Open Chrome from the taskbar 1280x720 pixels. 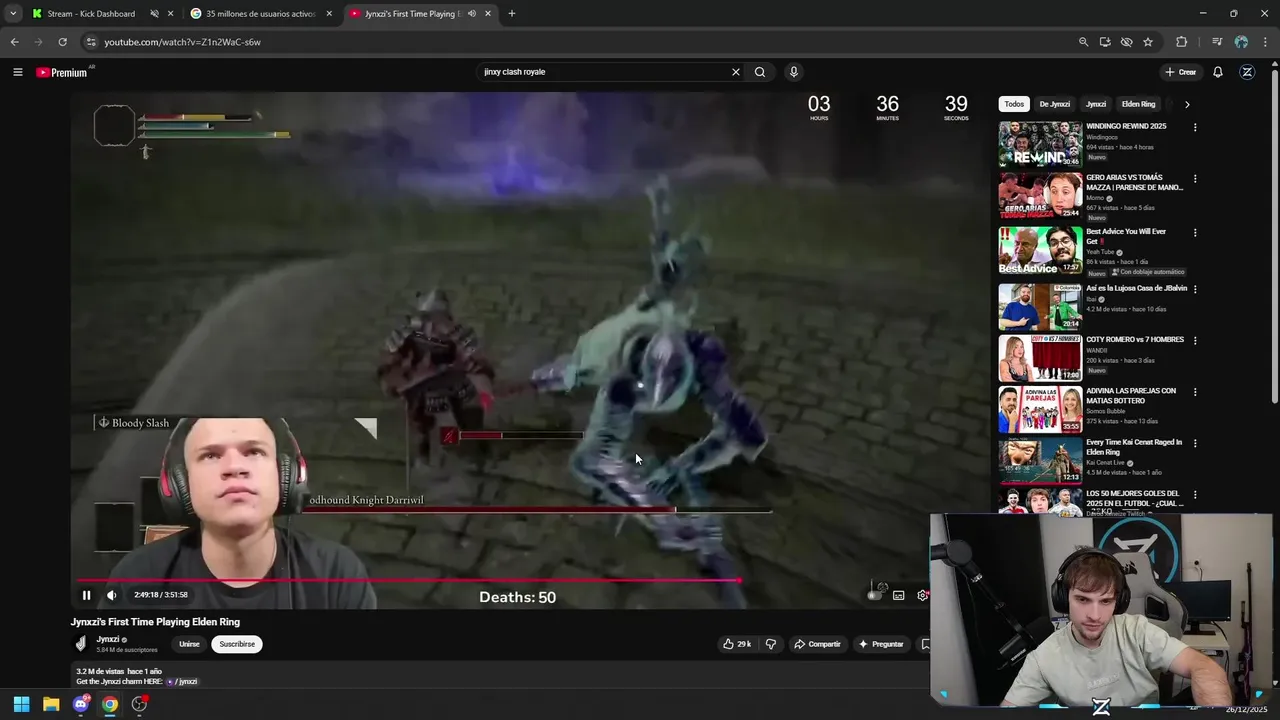point(110,704)
